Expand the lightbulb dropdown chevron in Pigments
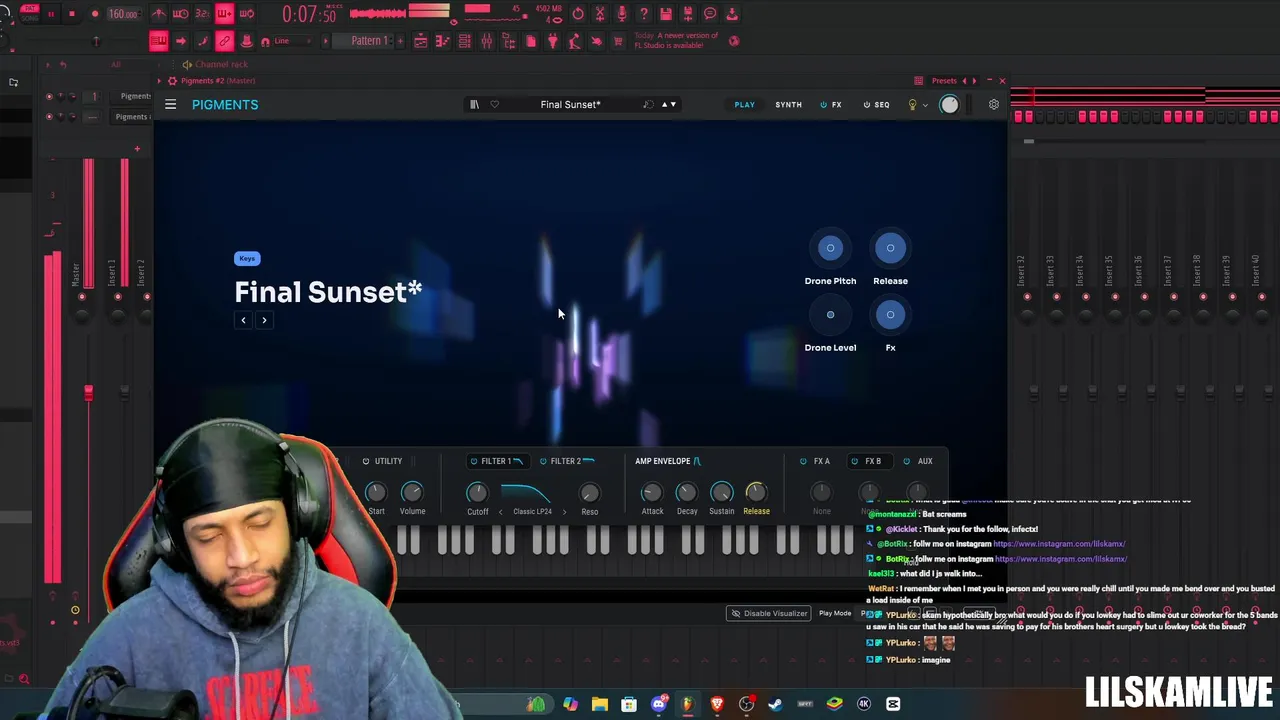Image resolution: width=1280 pixels, height=720 pixels. tap(925, 105)
